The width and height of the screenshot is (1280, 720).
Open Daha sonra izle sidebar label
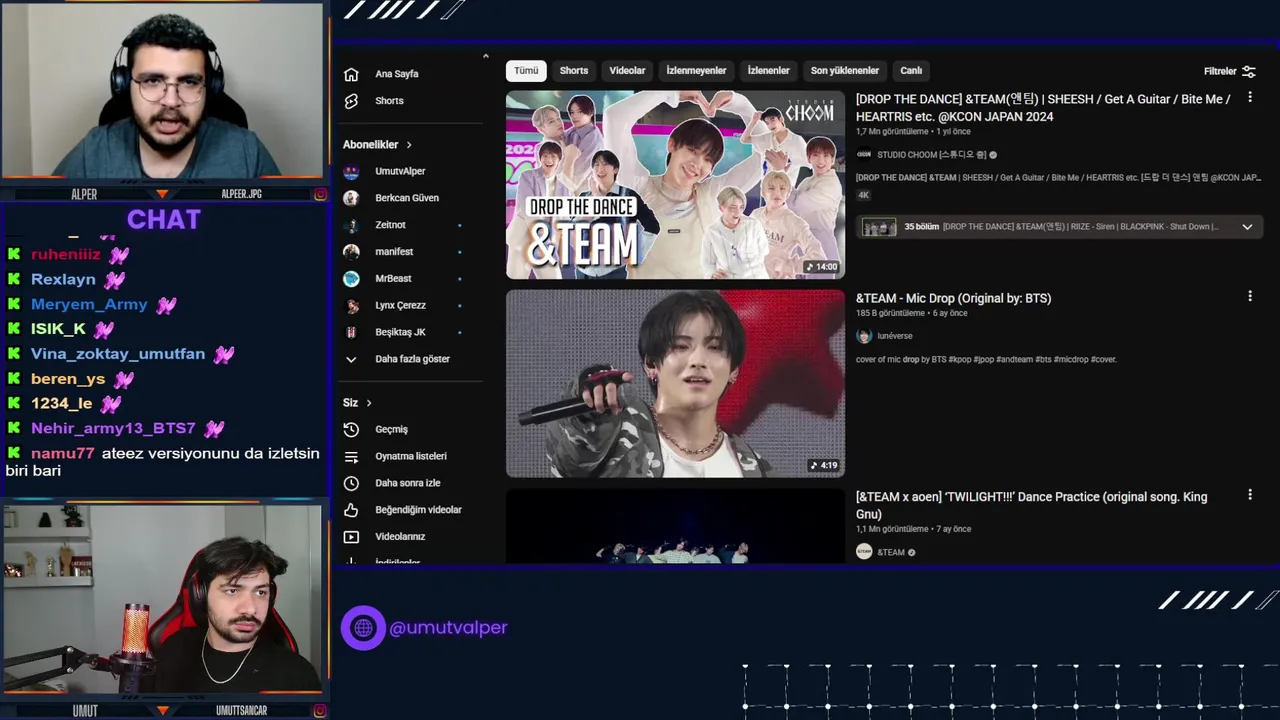coord(408,483)
